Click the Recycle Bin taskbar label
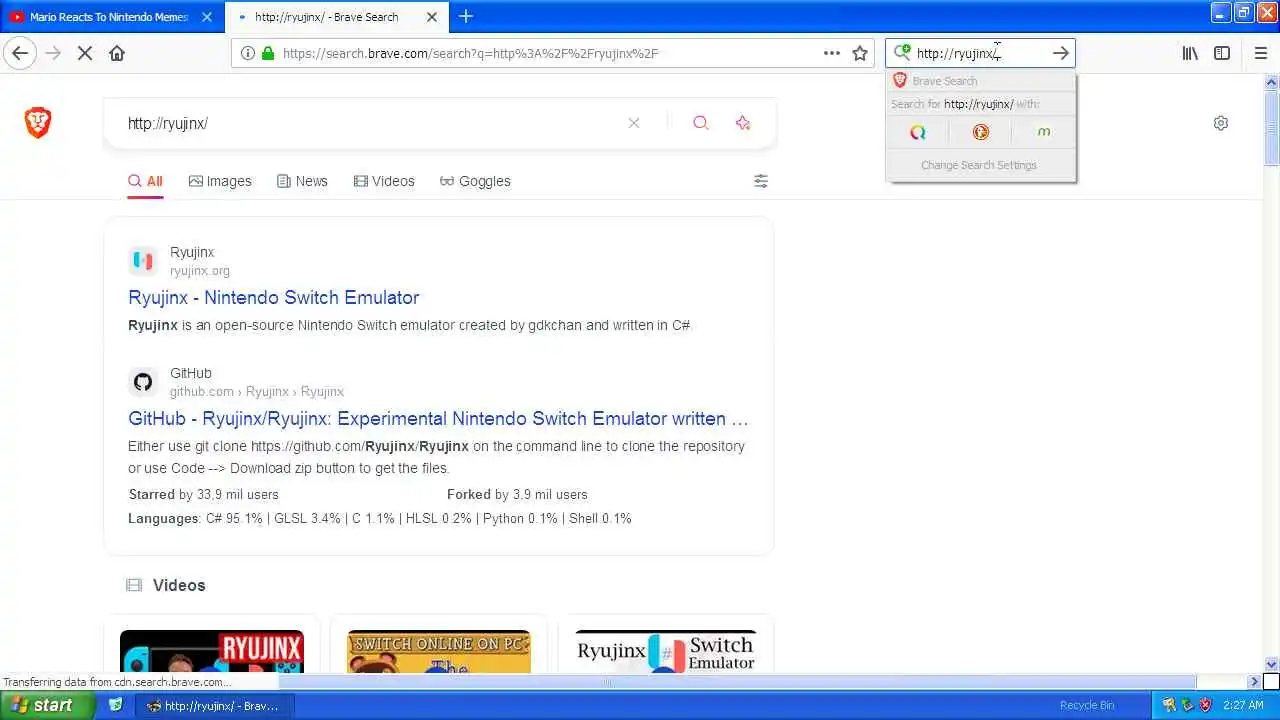The image size is (1280, 720). (x=1087, y=705)
